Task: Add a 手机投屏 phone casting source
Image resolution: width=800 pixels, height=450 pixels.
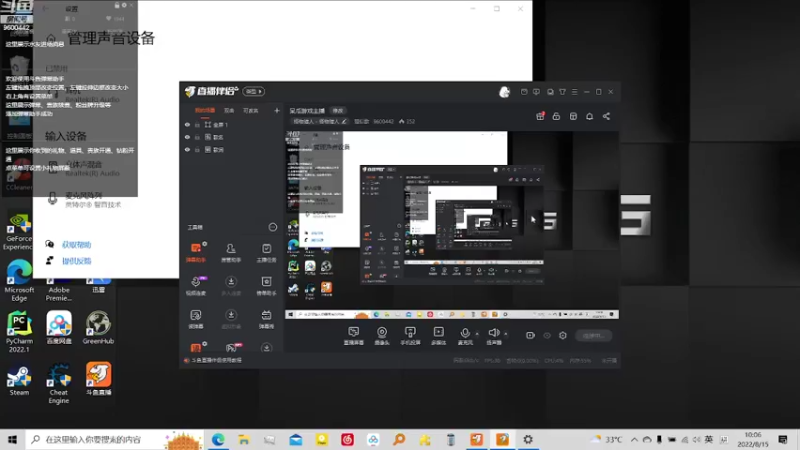Action: click(410, 336)
